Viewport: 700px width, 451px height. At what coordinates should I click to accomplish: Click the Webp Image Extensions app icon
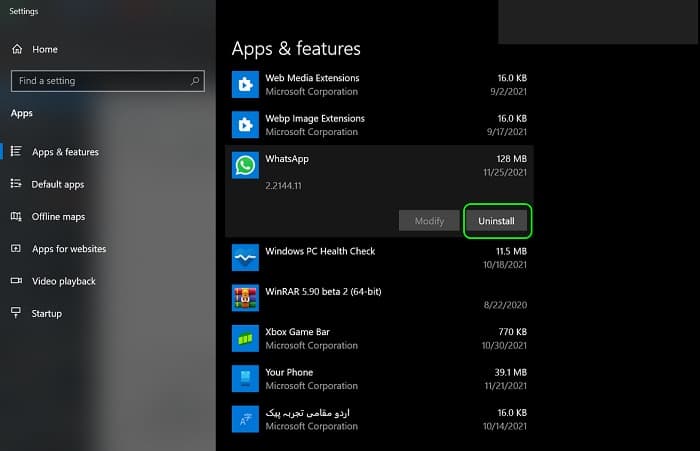tap(245, 125)
